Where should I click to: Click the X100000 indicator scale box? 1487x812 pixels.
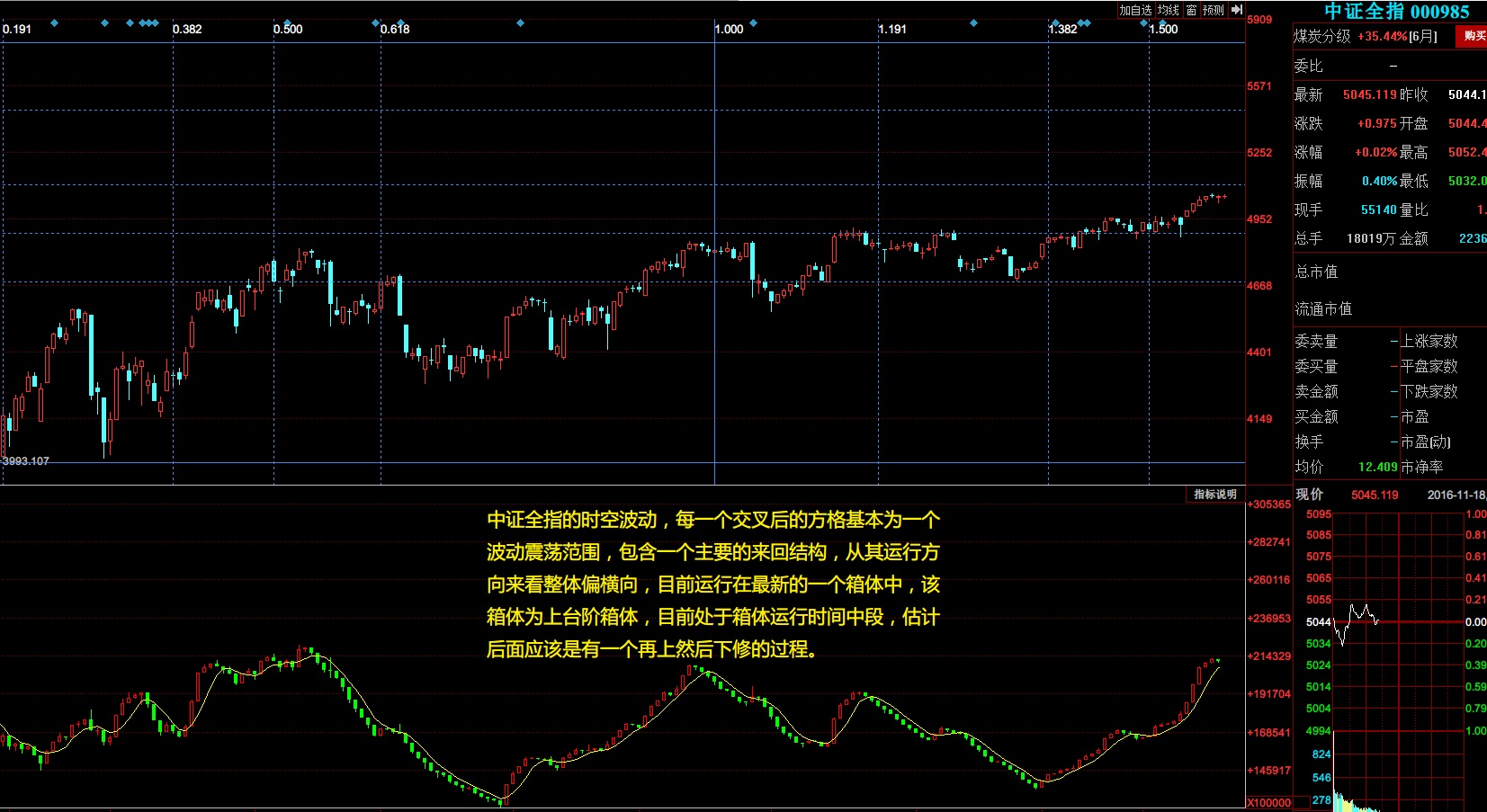(x=1268, y=802)
